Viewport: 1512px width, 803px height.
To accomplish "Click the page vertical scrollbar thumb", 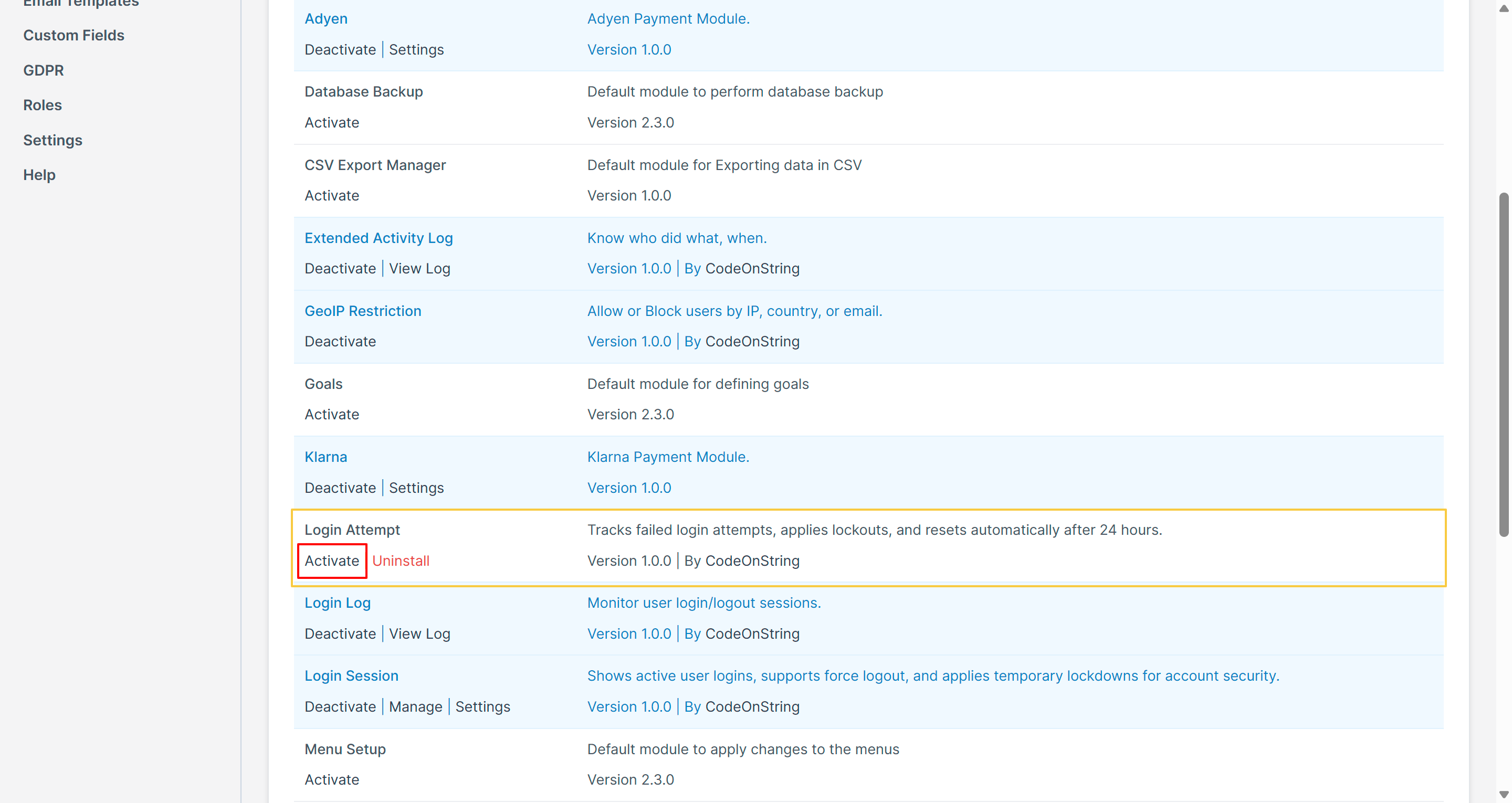I will (1503, 364).
